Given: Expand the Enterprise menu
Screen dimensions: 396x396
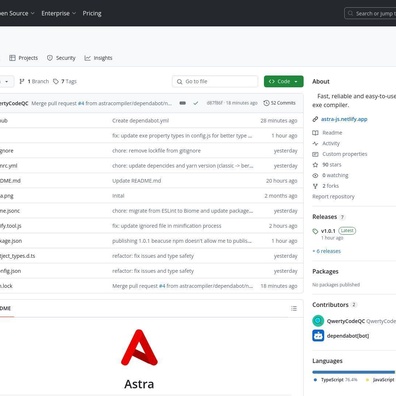Looking at the screenshot, I should pos(58,13).
